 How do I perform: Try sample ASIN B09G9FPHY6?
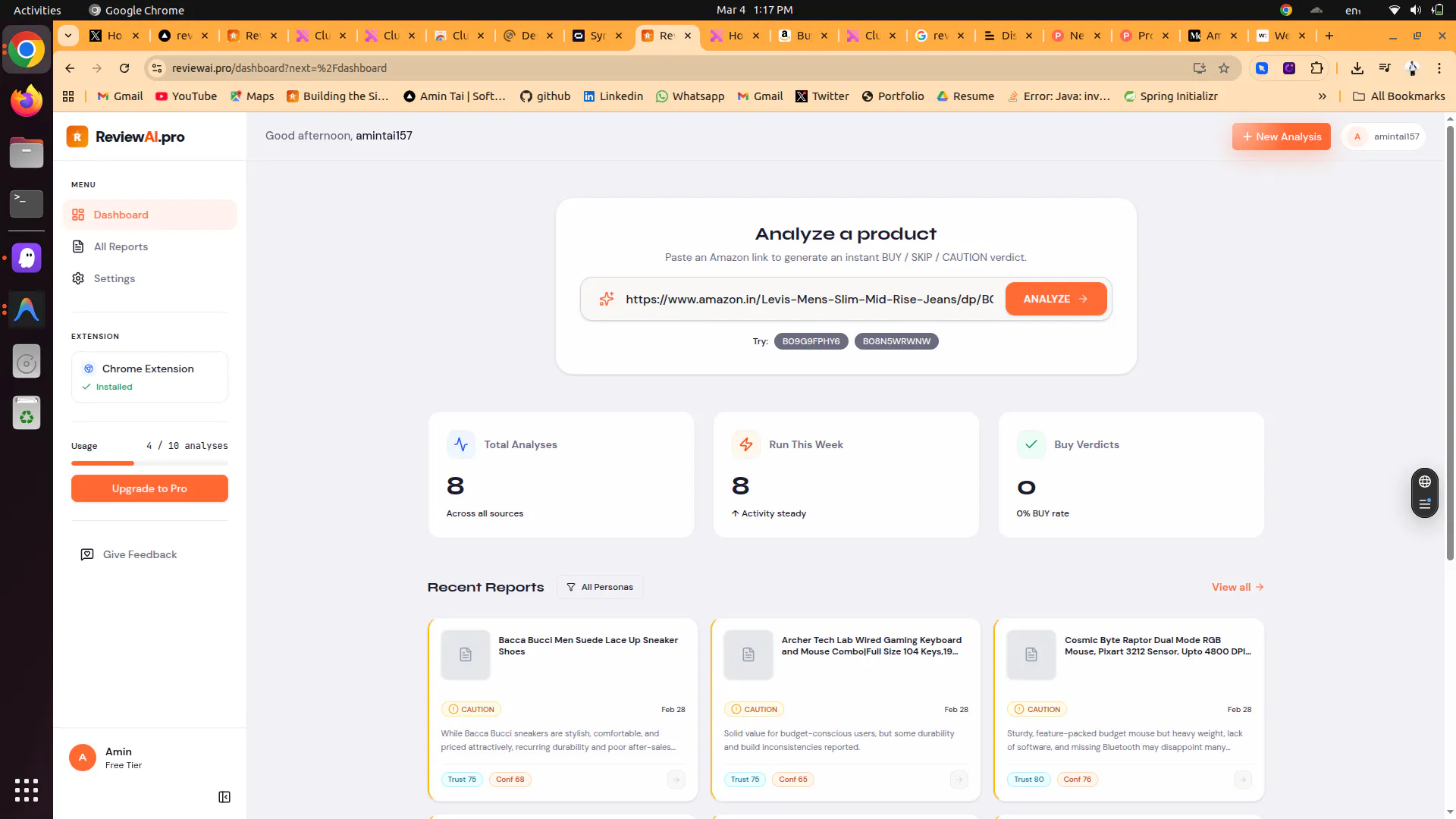point(811,341)
